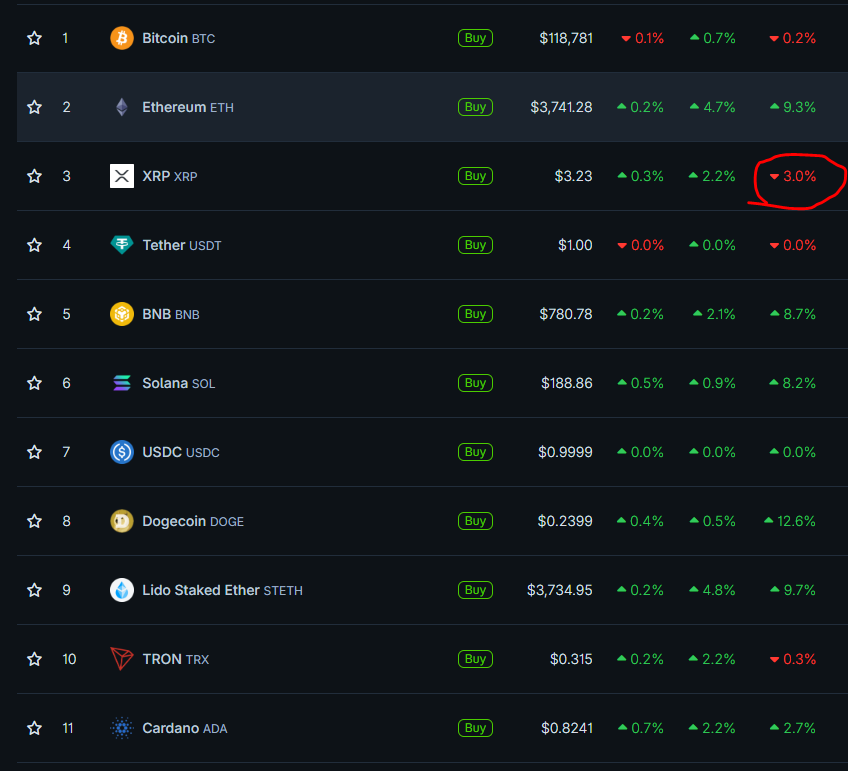This screenshot has height=771, width=848.
Task: Click the XRP logo icon
Action: click(122, 176)
